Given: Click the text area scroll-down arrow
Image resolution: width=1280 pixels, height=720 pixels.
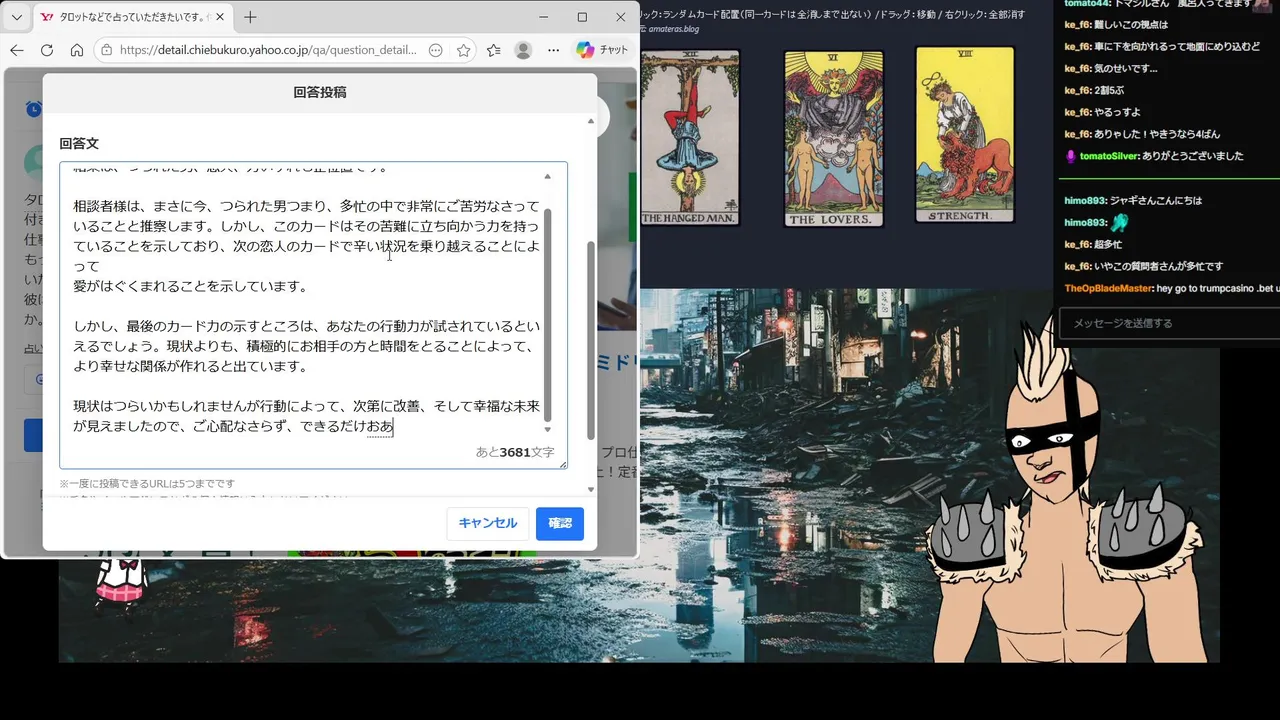Looking at the screenshot, I should 547,429.
